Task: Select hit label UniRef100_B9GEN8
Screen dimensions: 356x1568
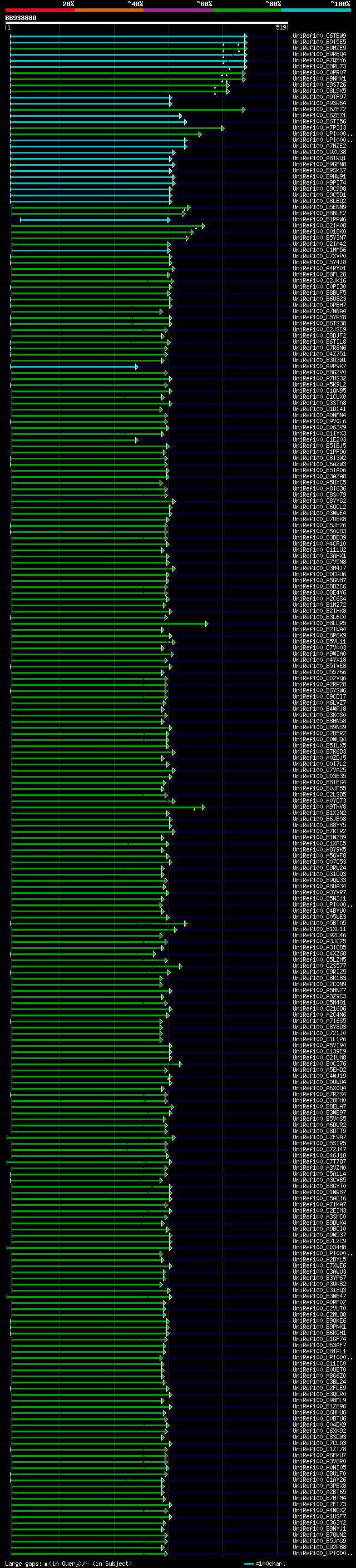Action: coord(319,164)
